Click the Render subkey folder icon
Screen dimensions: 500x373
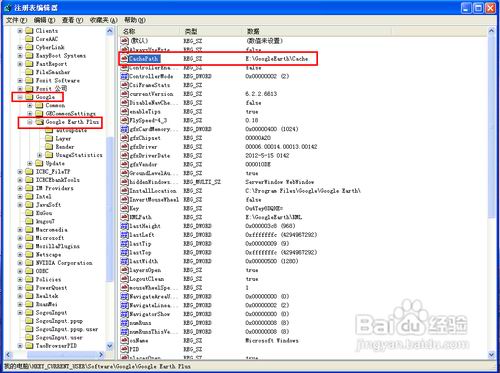point(49,147)
